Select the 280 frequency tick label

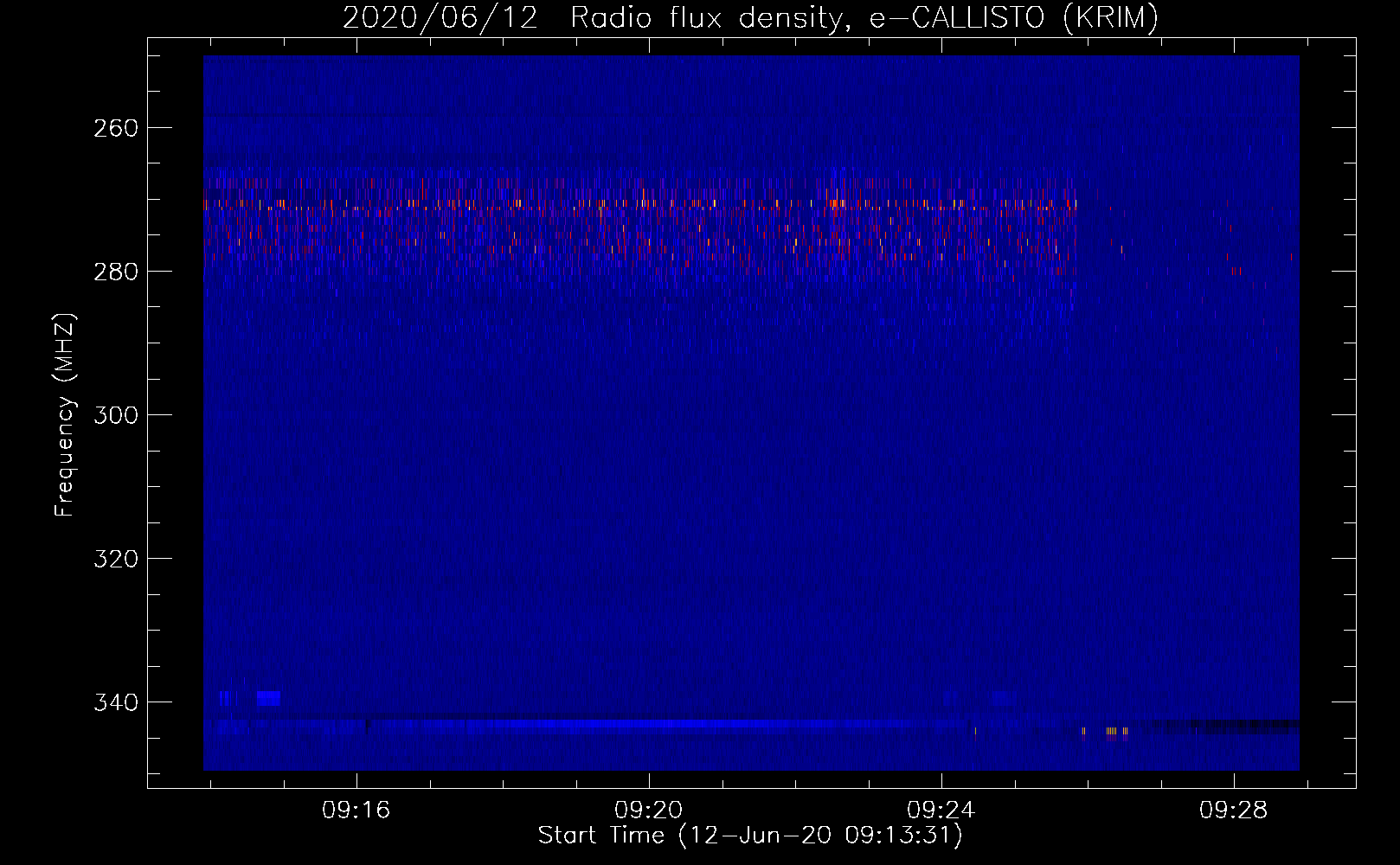click(116, 272)
